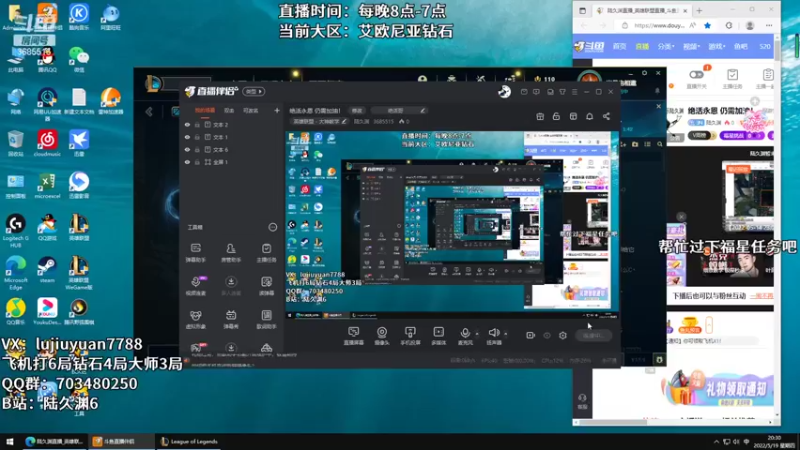This screenshot has width=800, height=450.
Task: Click Edge address bar URL
Action: (659, 26)
